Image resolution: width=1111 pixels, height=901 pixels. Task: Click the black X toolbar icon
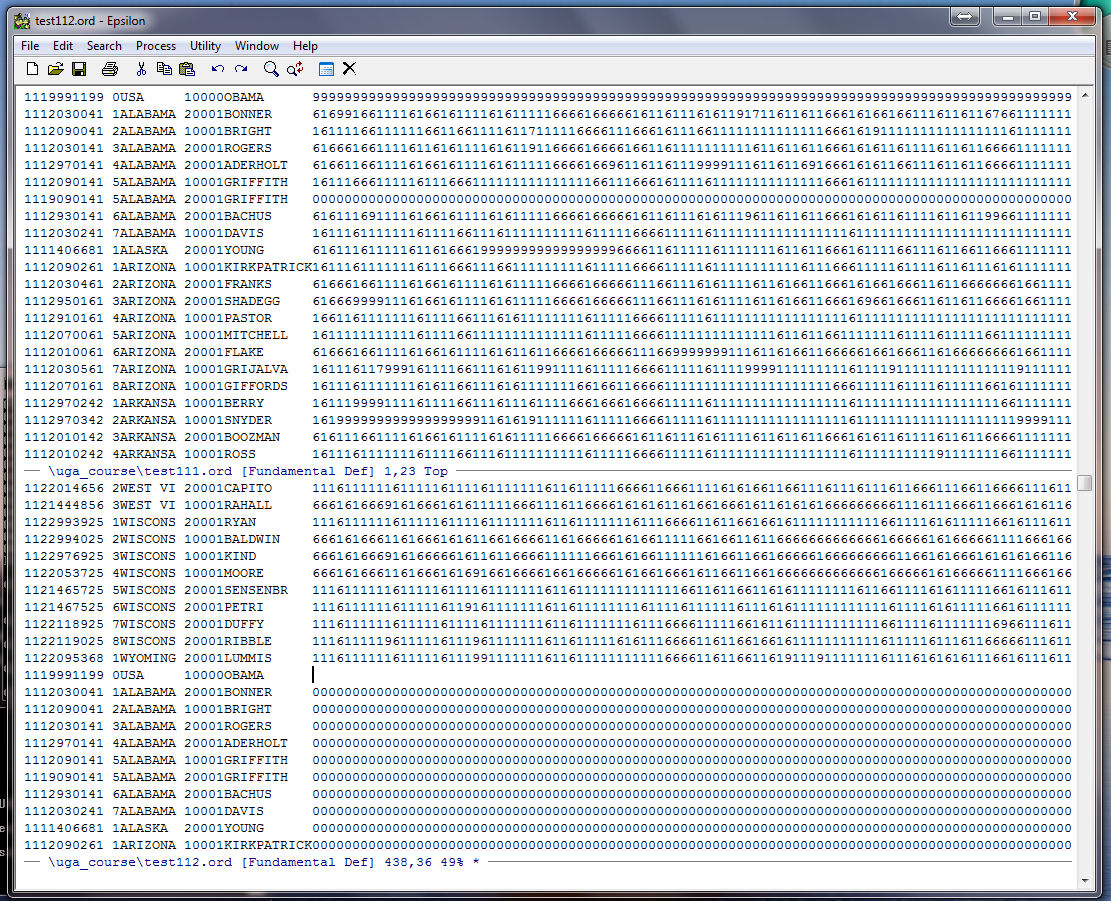(x=349, y=69)
